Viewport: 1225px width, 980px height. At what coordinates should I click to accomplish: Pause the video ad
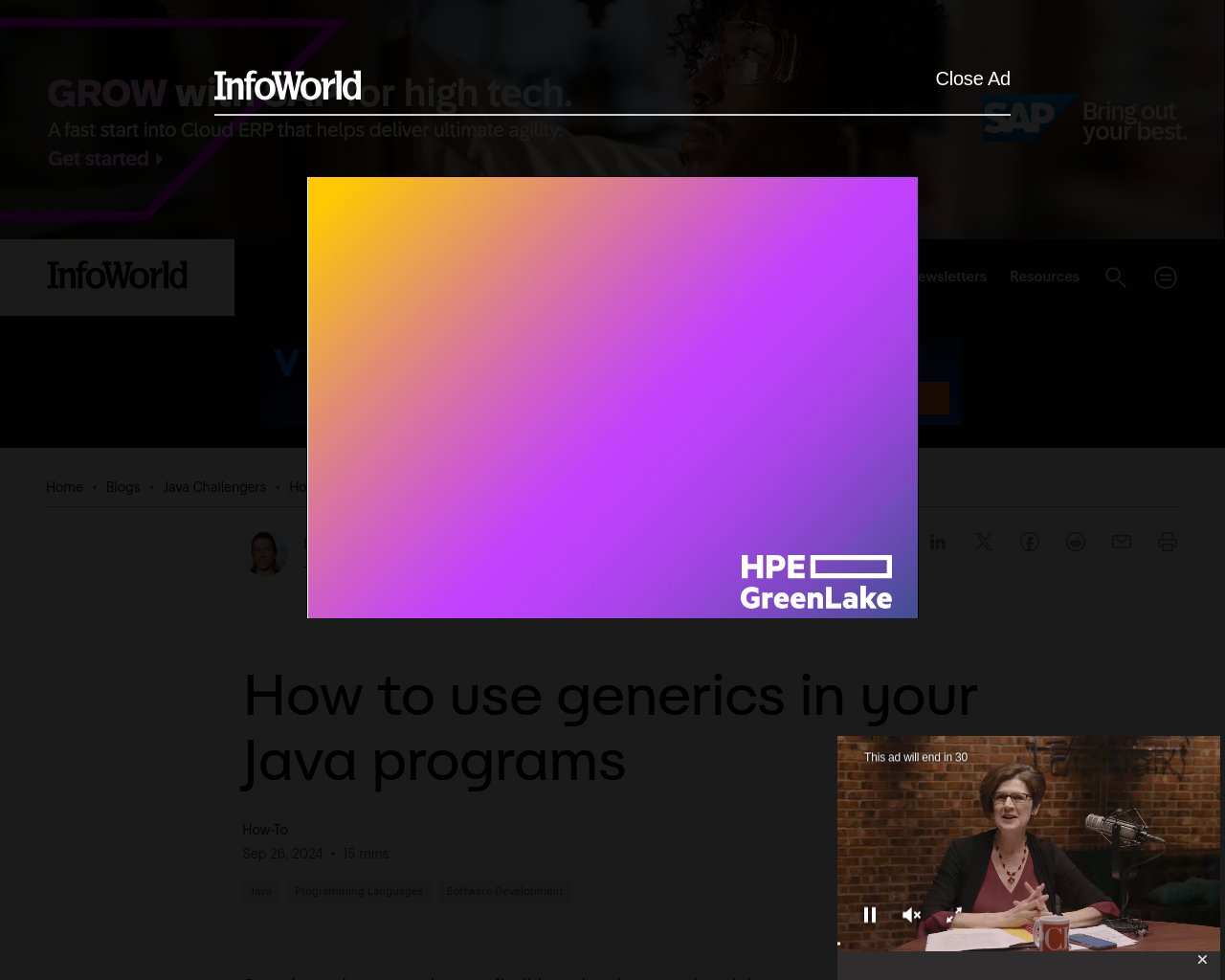[x=870, y=915]
